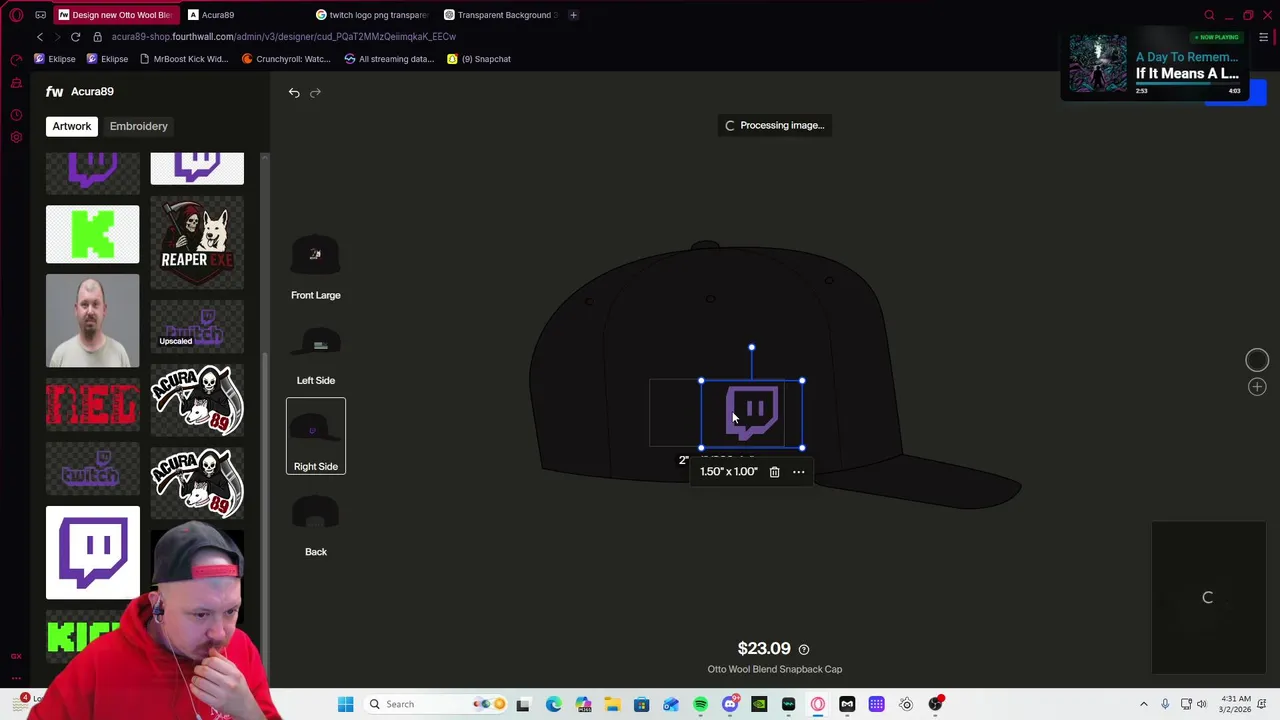
Task: Open the Windows Start menu
Action: click(345, 704)
